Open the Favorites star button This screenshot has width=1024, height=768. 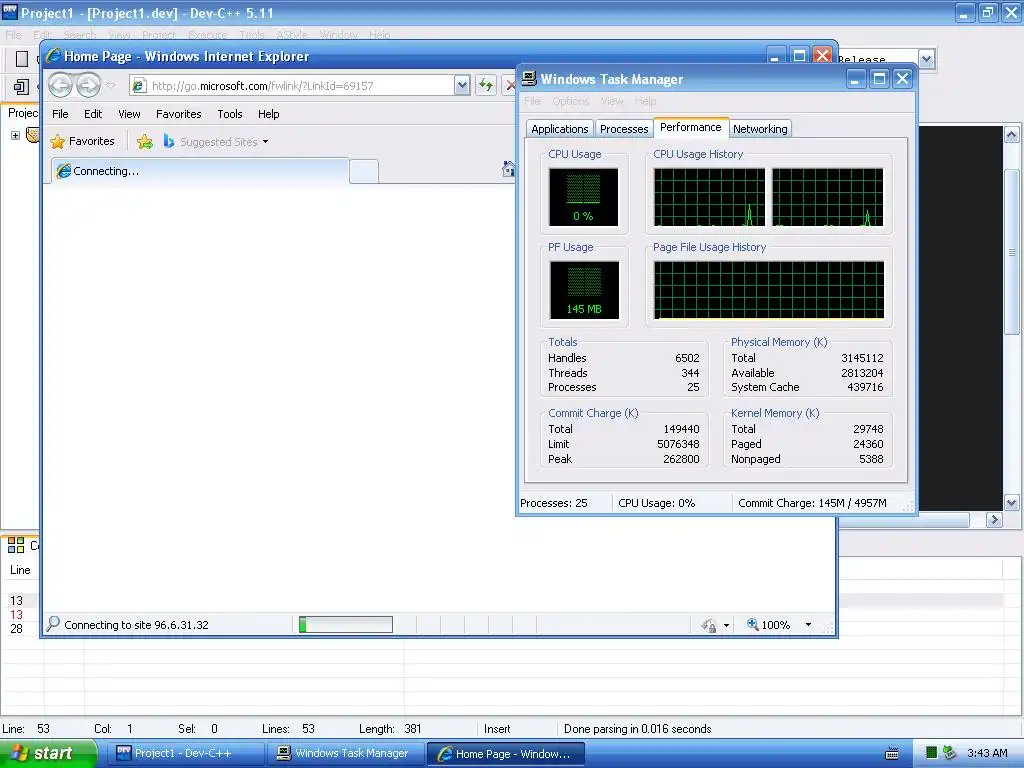coord(57,141)
